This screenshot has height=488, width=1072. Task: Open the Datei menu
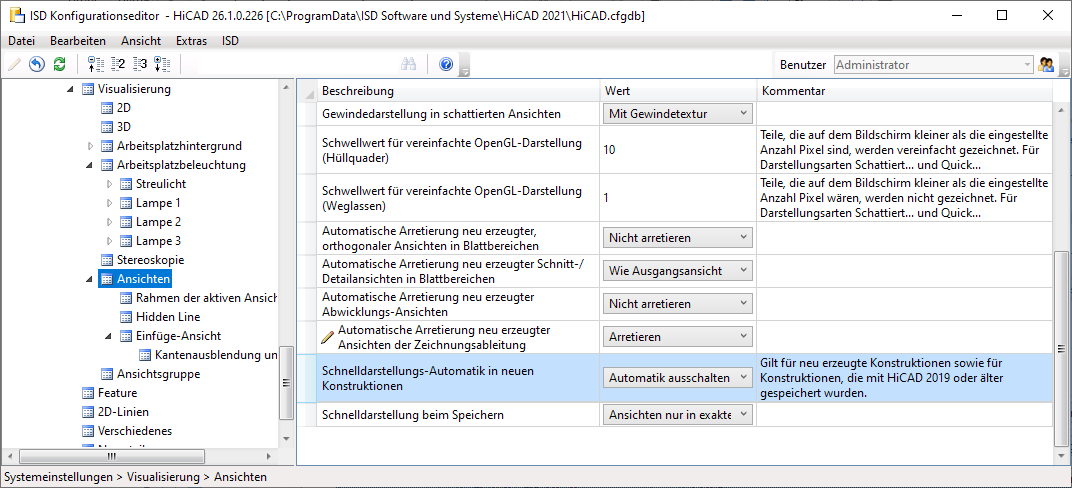[21, 40]
